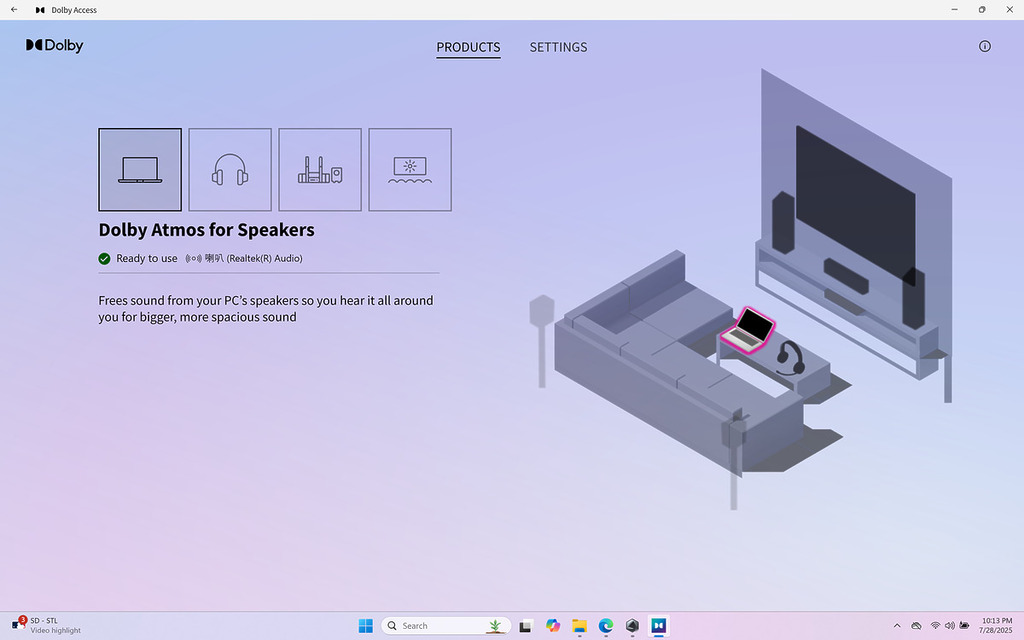Click the OneDrive cloud tray icon

click(916, 626)
